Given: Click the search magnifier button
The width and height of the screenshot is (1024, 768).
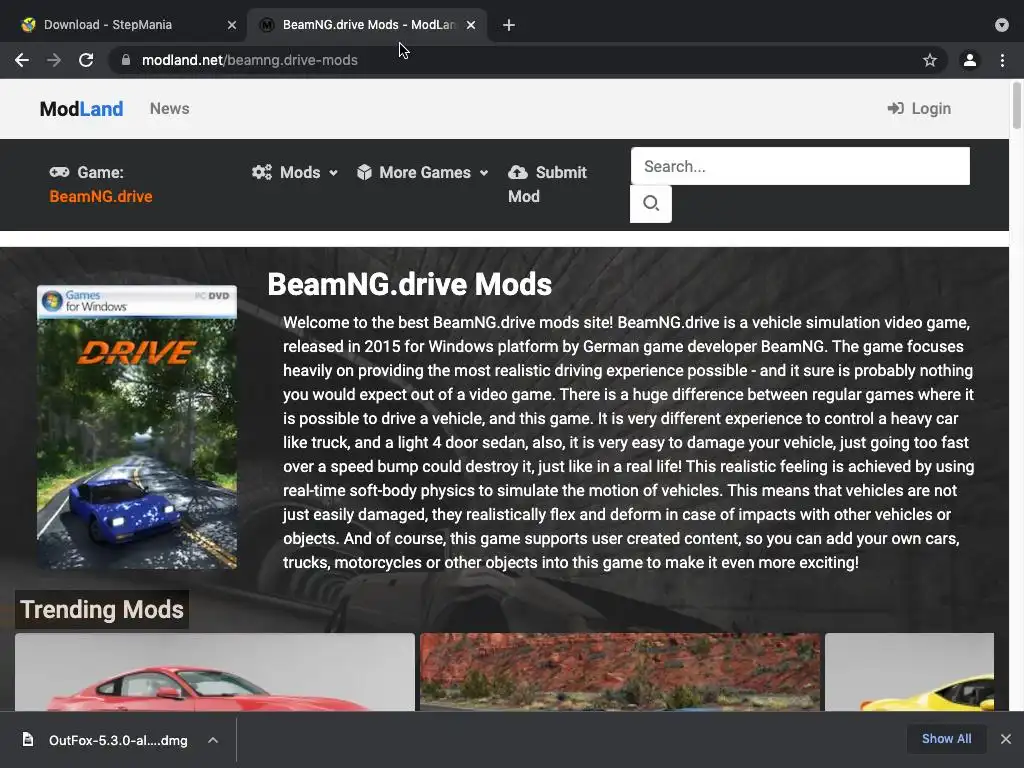Looking at the screenshot, I should click(x=650, y=204).
